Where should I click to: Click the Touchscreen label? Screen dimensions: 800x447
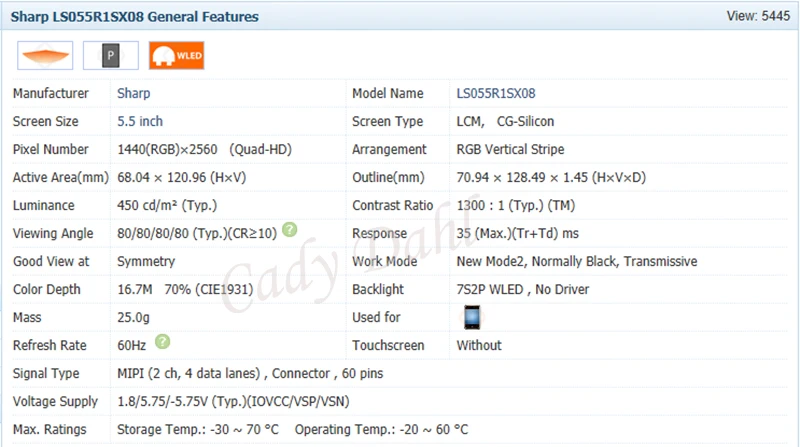tap(388, 345)
